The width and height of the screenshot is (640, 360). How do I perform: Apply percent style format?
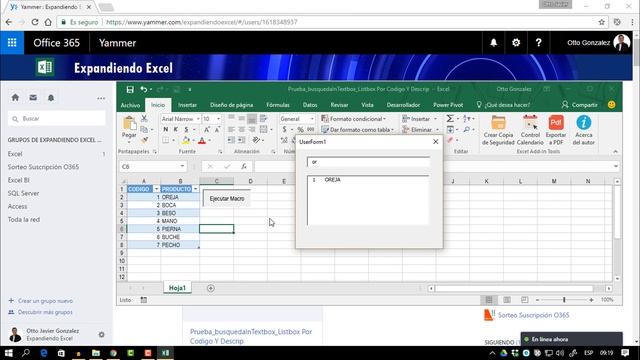pos(300,129)
